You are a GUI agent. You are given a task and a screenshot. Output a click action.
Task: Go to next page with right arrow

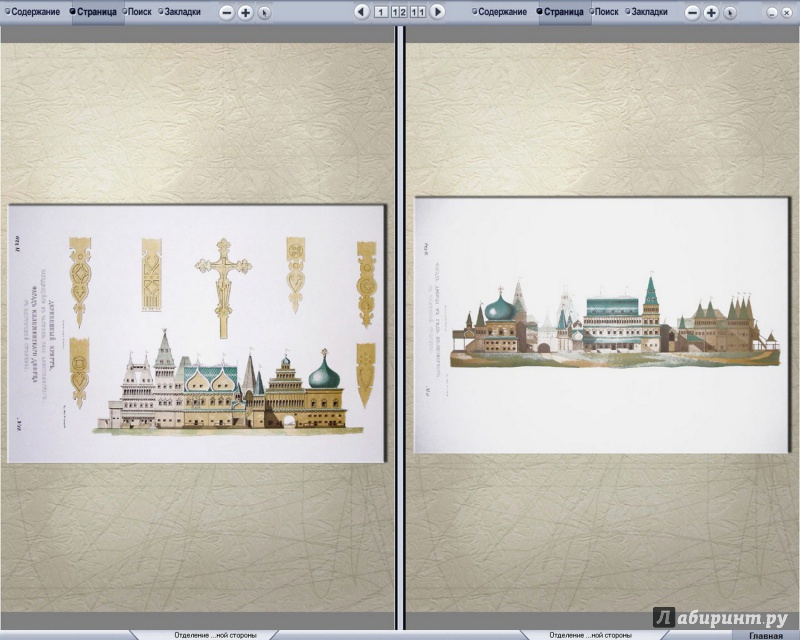[x=437, y=12]
